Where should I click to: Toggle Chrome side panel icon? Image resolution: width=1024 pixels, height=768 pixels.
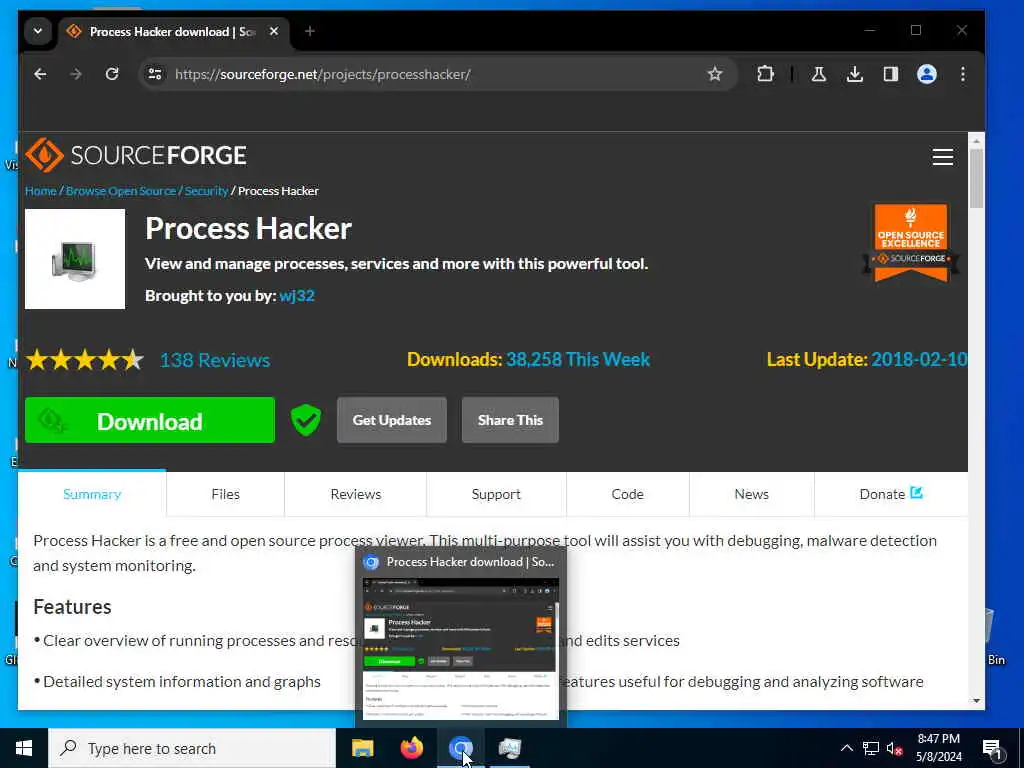[891, 74]
